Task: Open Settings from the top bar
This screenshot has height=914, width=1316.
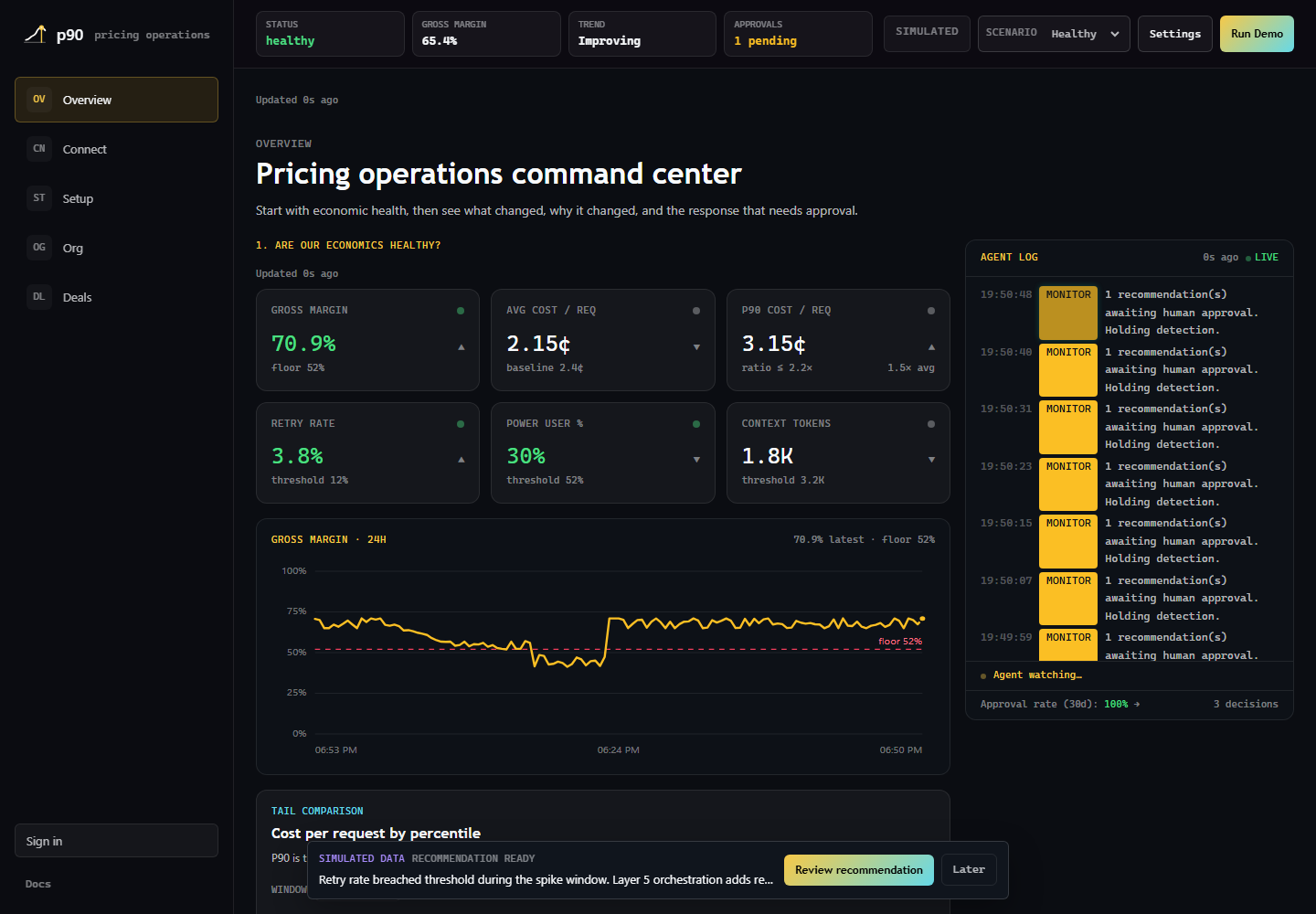Action: tap(1175, 34)
